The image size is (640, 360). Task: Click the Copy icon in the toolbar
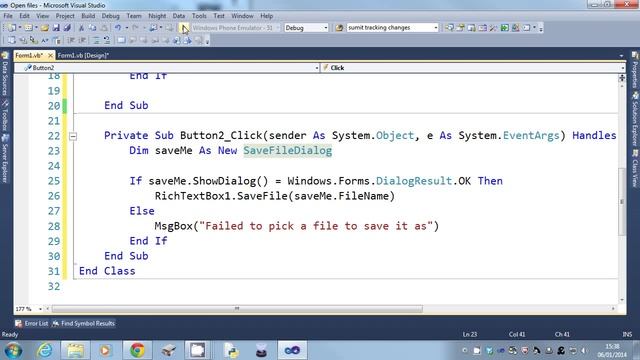point(93,28)
